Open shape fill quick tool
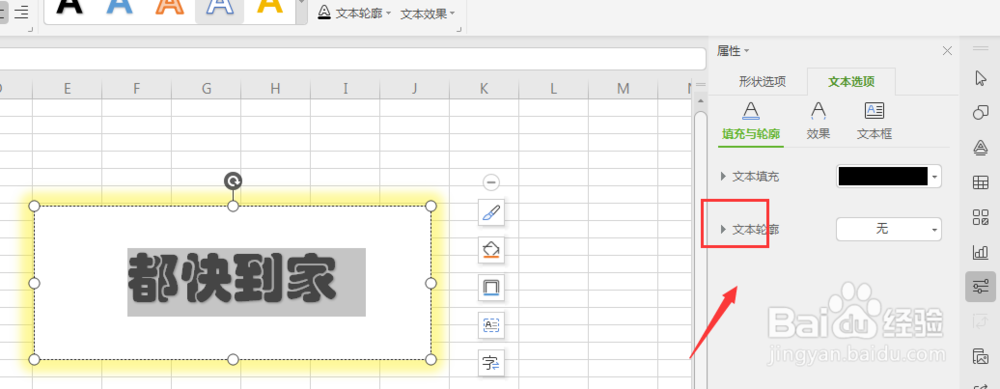 [x=491, y=250]
